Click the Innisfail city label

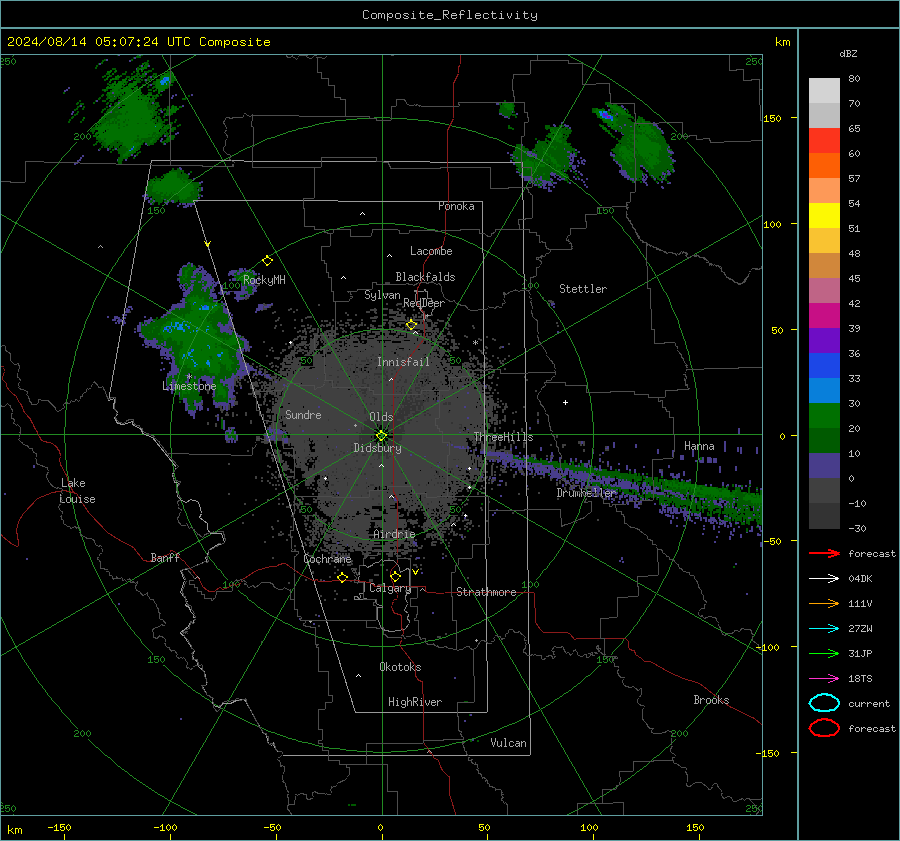404,362
